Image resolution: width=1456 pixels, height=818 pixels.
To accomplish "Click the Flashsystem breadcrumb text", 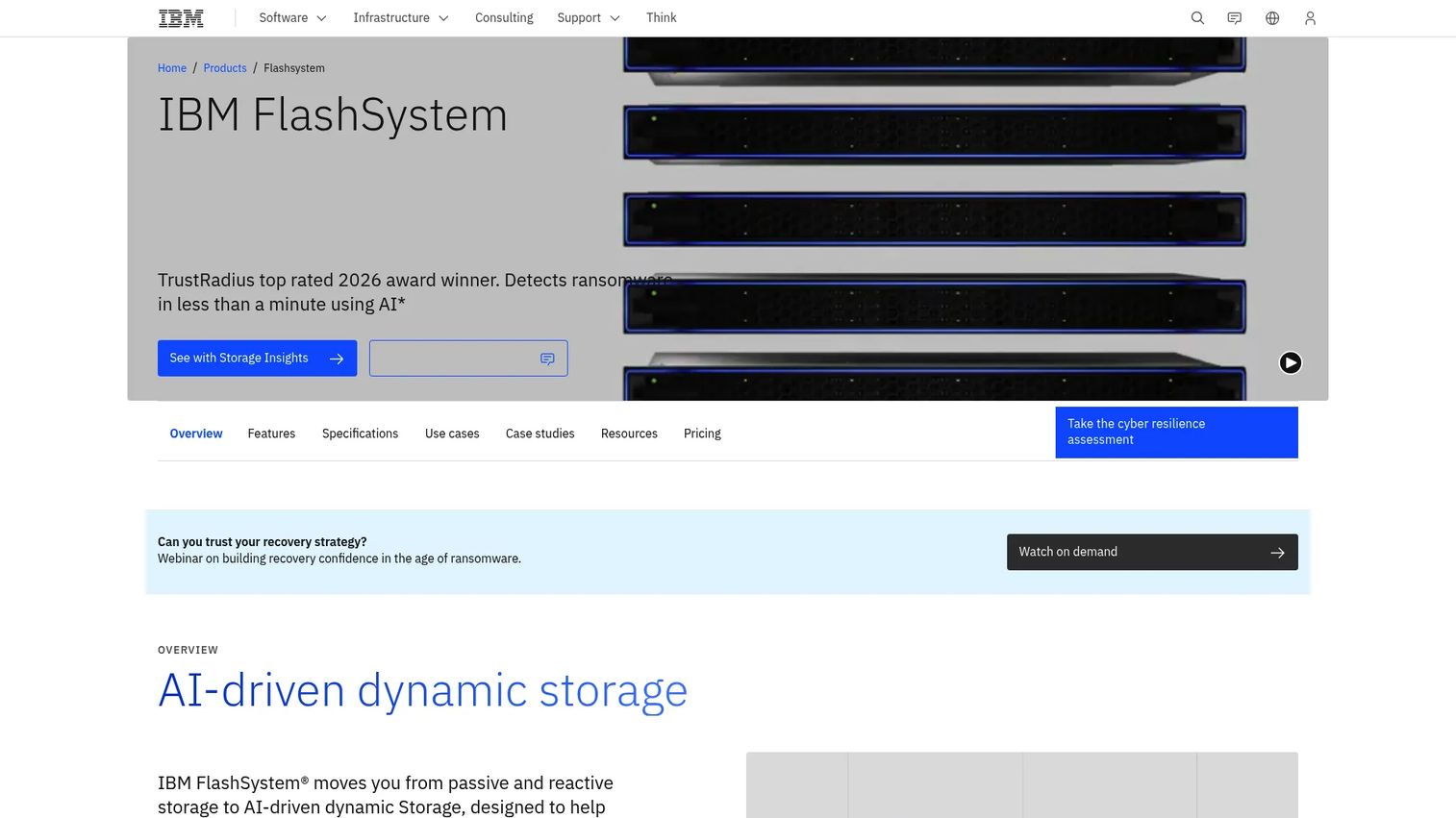I will [294, 68].
